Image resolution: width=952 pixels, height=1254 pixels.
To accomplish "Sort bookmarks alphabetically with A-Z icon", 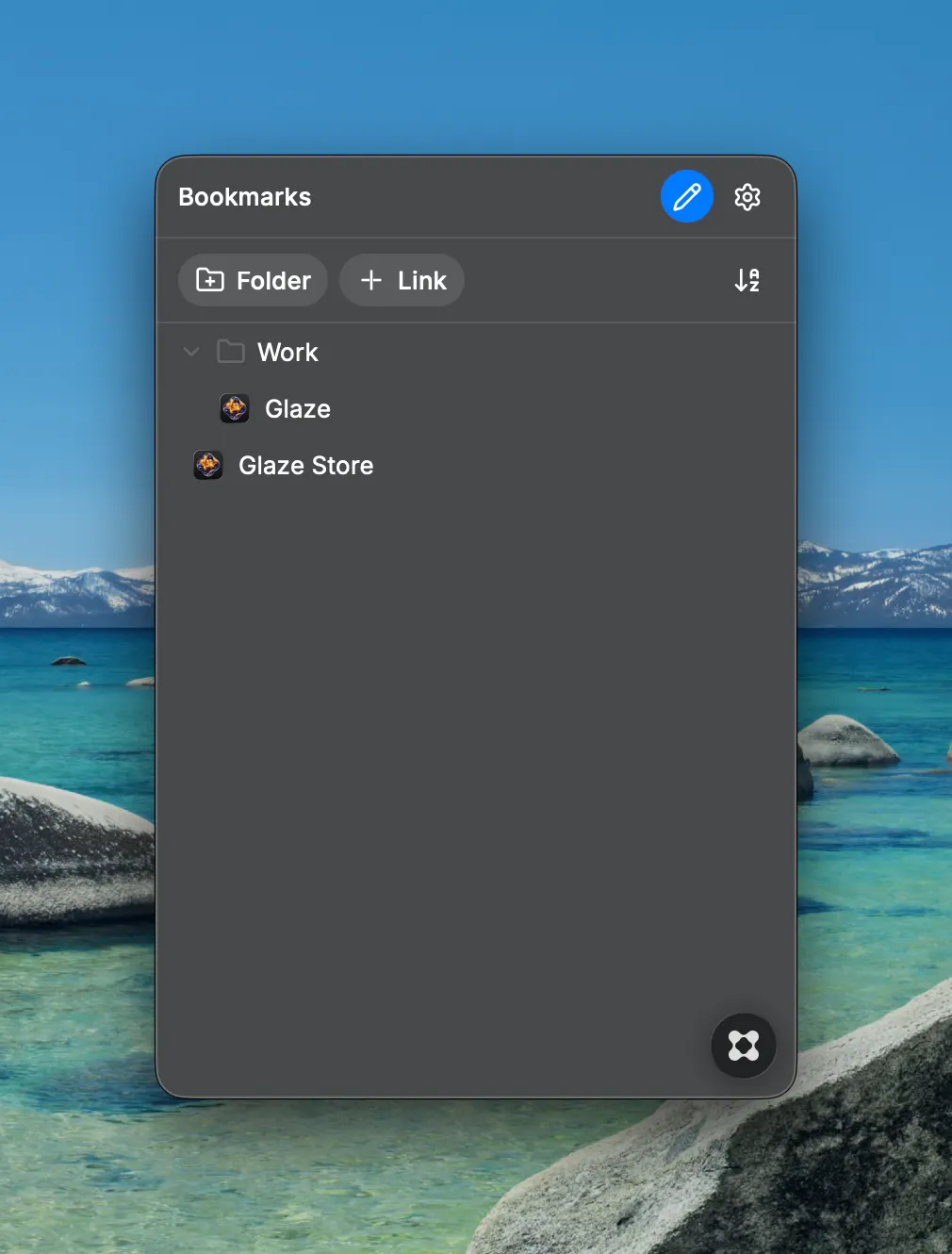I will [x=747, y=280].
